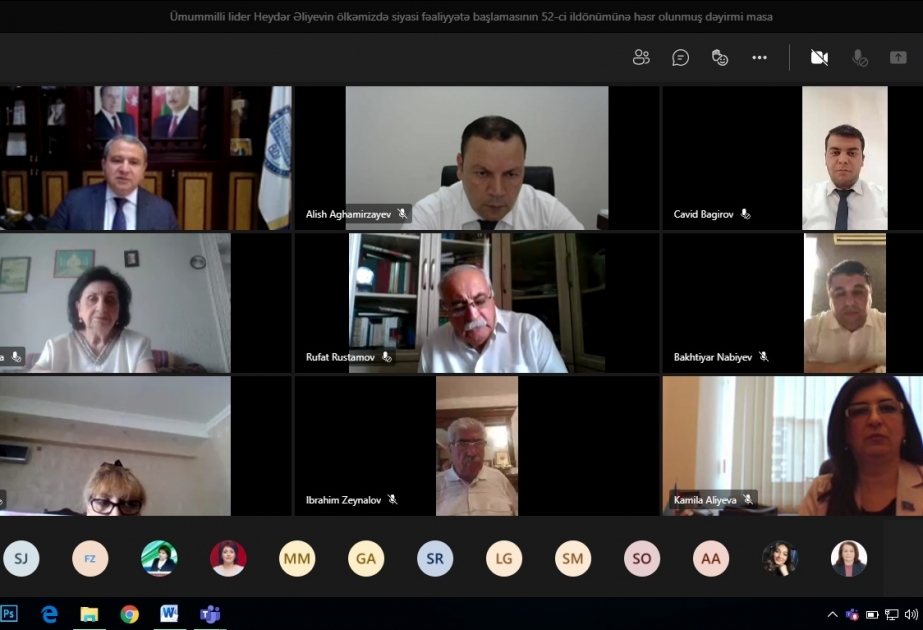This screenshot has height=630, width=923.
Task: Turn the camera on
Action: (819, 58)
